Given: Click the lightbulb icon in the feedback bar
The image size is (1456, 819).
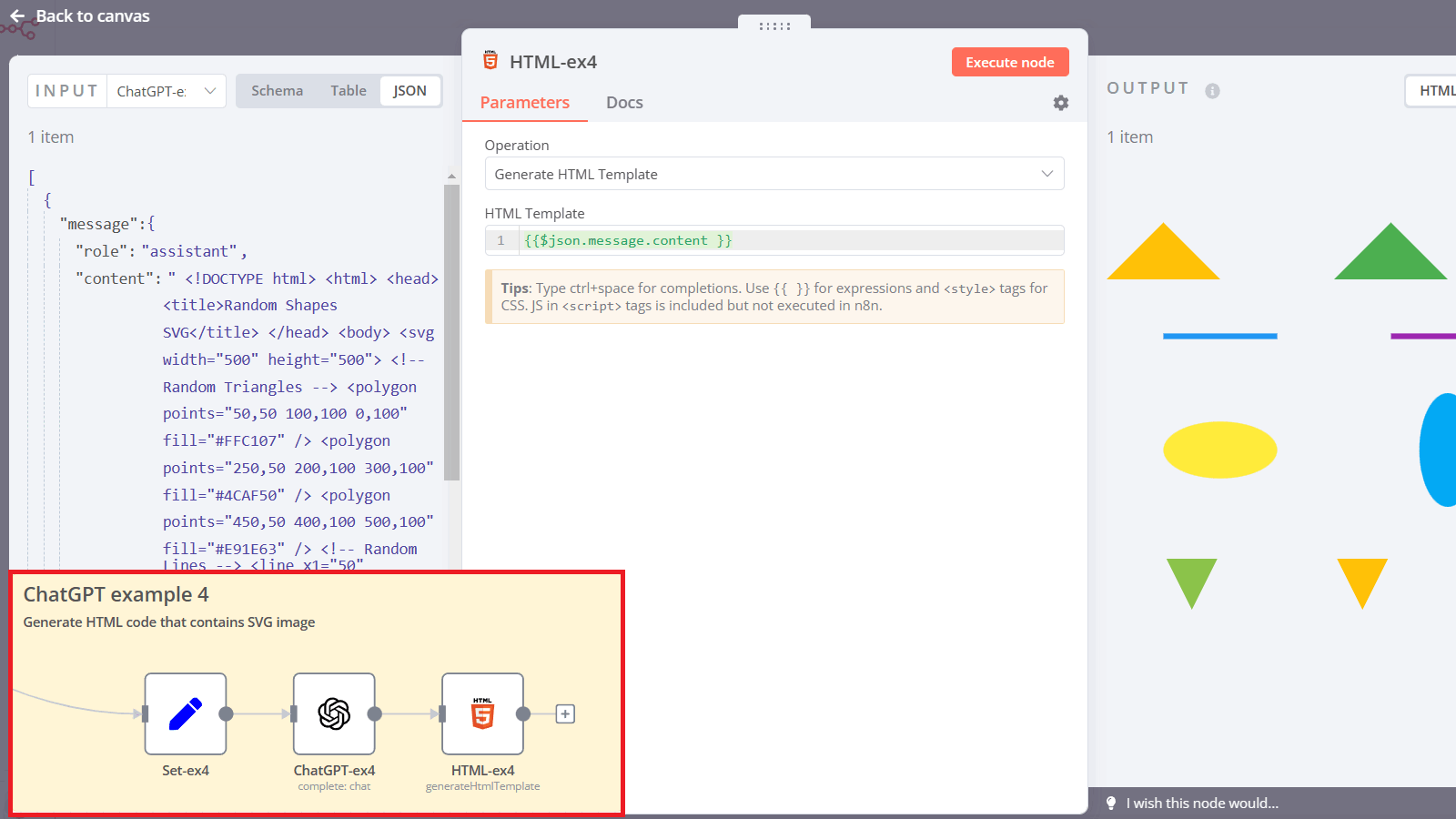Looking at the screenshot, I should click(x=1110, y=804).
